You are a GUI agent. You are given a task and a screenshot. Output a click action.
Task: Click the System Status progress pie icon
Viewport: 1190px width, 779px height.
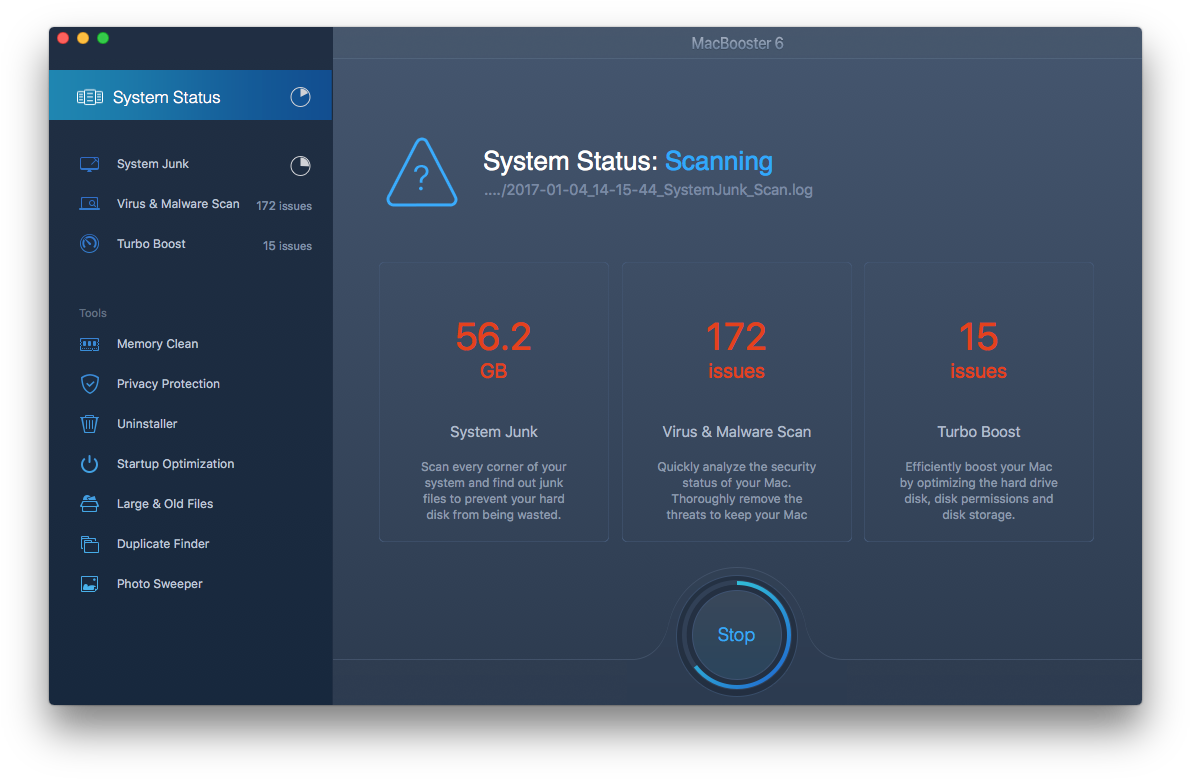(x=301, y=96)
